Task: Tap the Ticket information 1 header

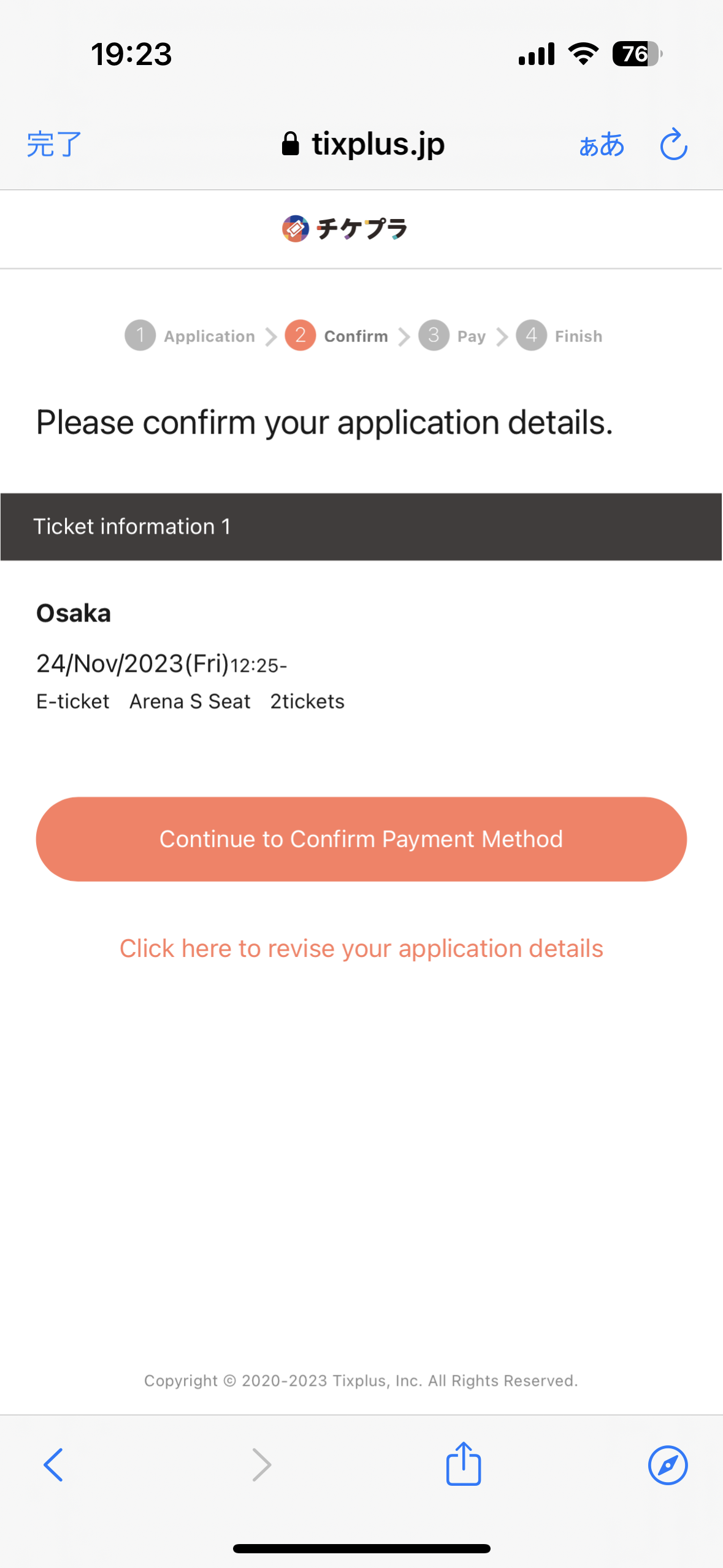Action: tap(361, 526)
